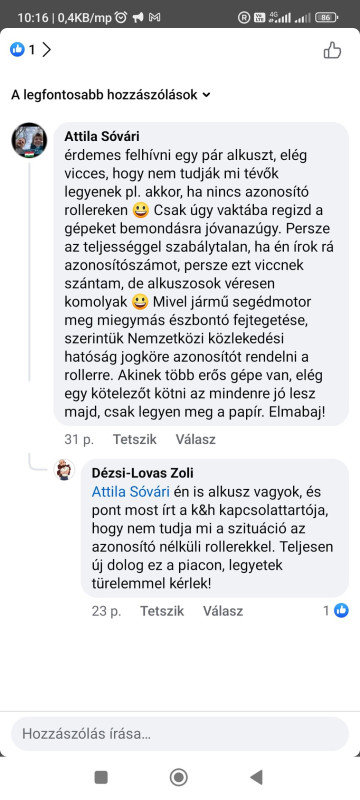This screenshot has height=800, width=360.
Task: Tap the thumbs-up like icon at top right
Action: [x=332, y=50]
